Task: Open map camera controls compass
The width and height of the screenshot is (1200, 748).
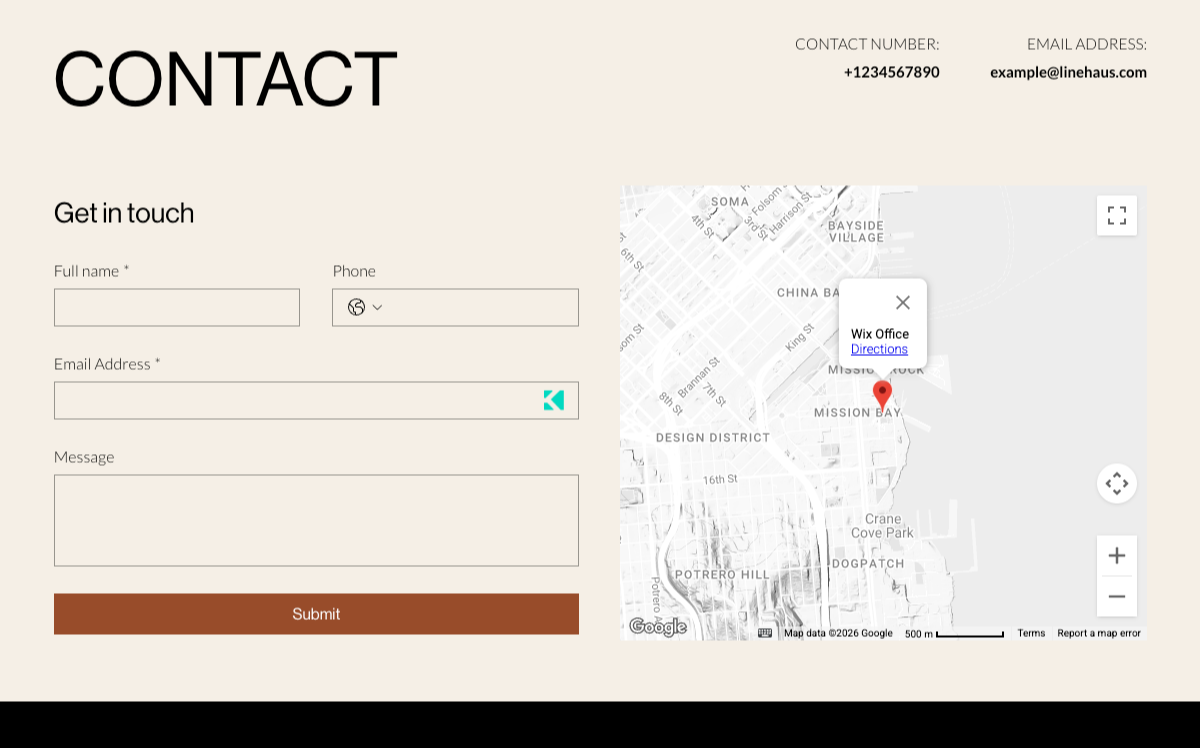Action: click(1117, 483)
